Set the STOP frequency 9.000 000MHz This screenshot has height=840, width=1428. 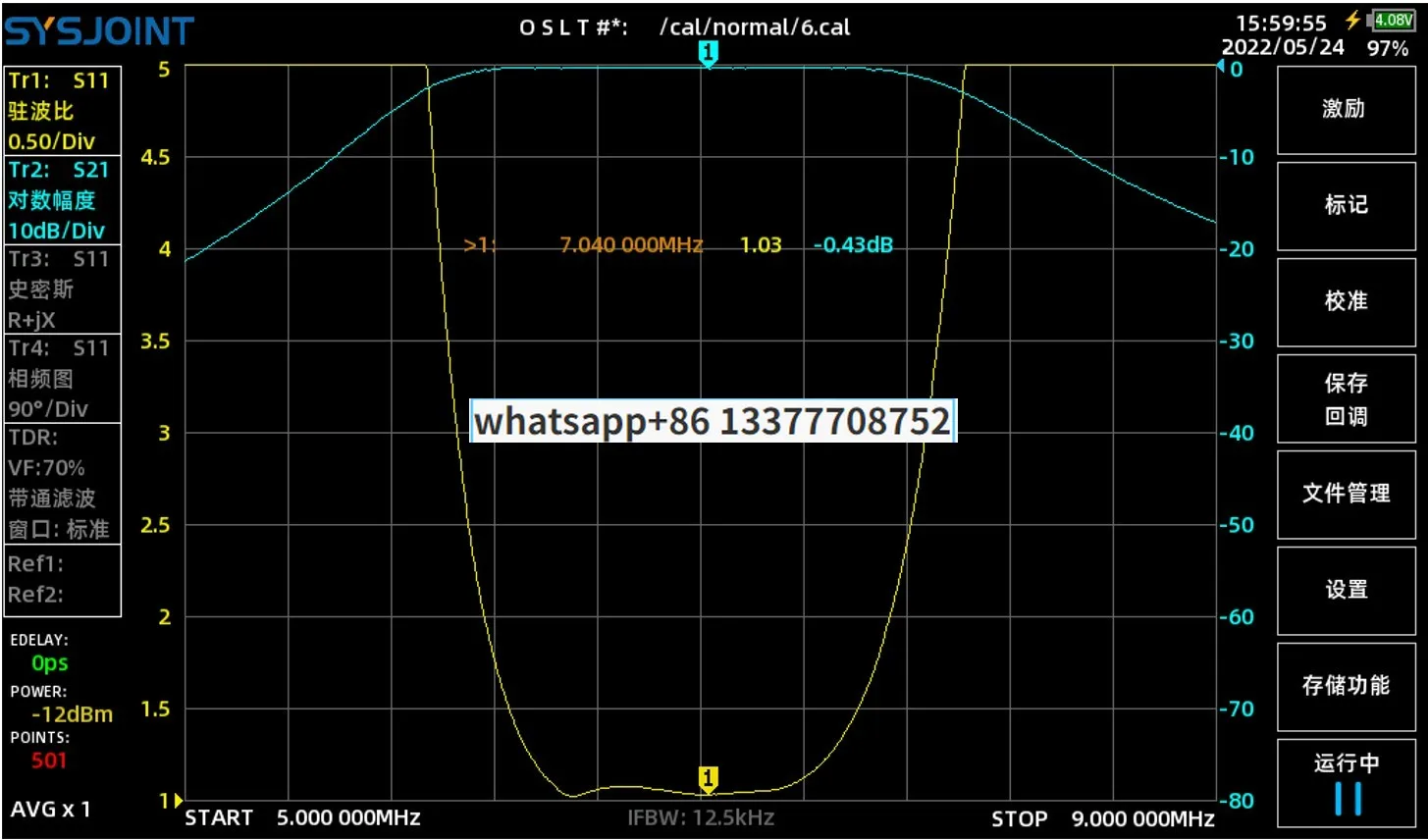pos(1143,818)
